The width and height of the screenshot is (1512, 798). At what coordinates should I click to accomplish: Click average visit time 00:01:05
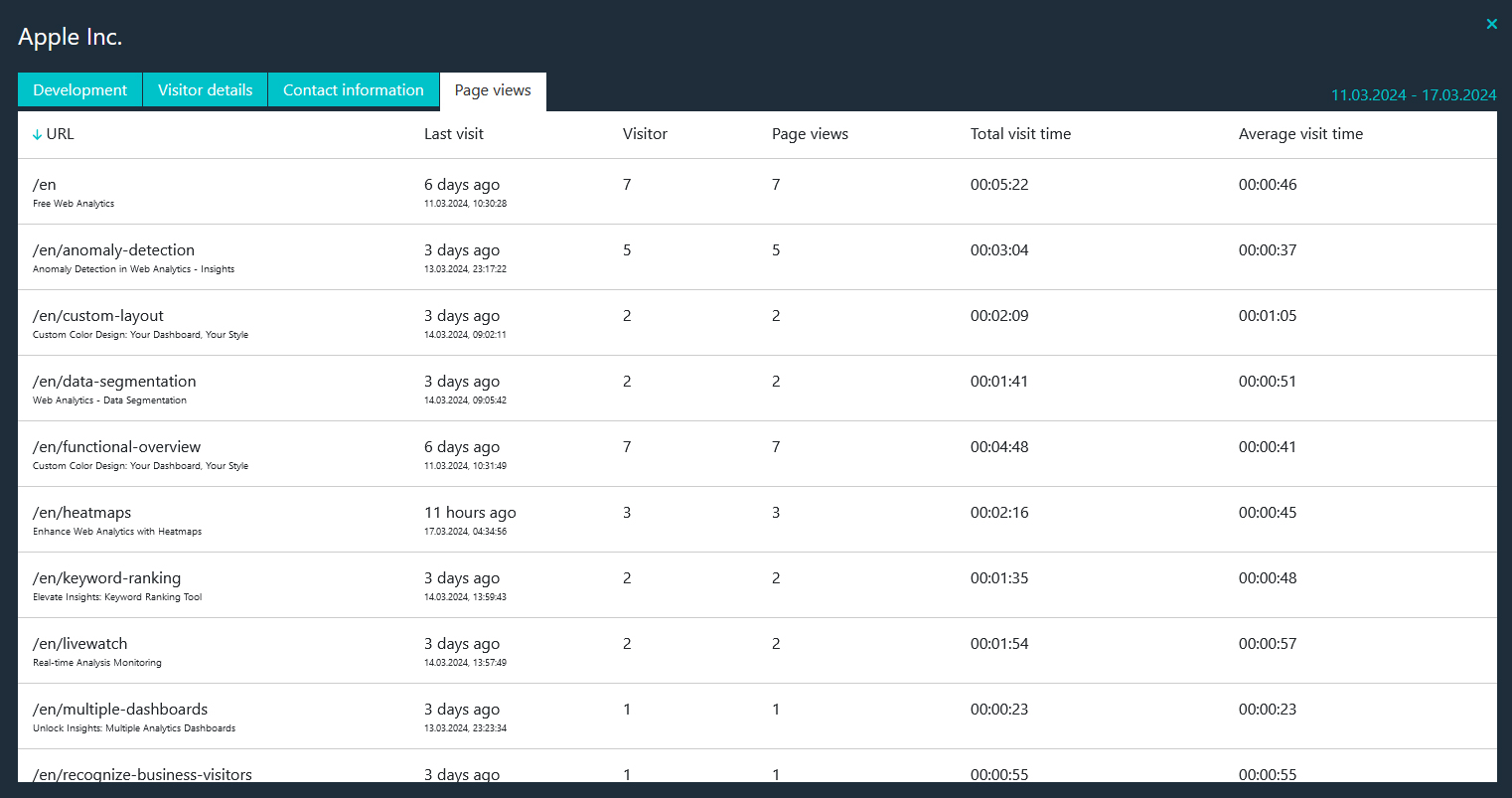(x=1268, y=316)
